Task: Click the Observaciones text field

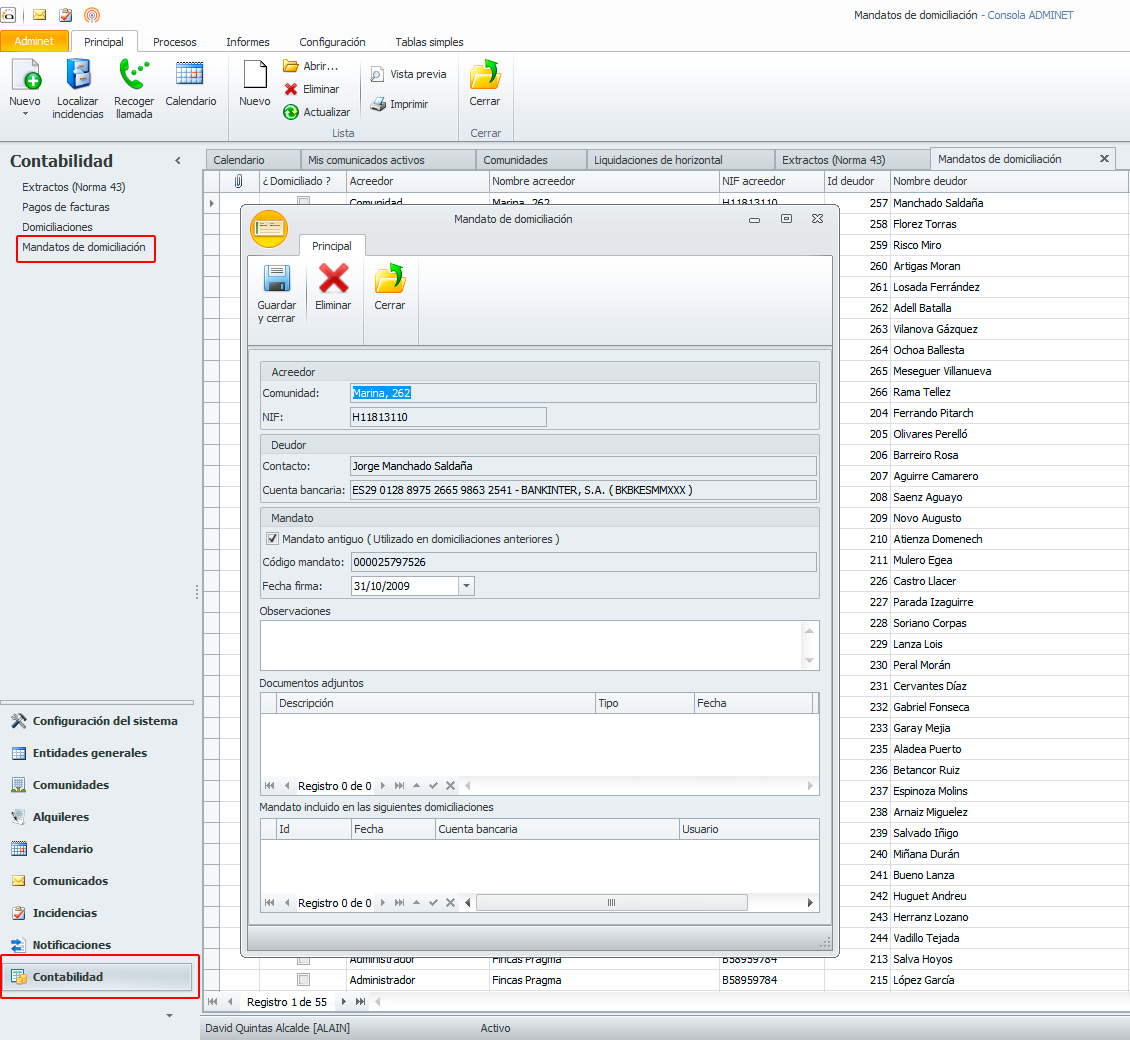Action: click(x=532, y=645)
